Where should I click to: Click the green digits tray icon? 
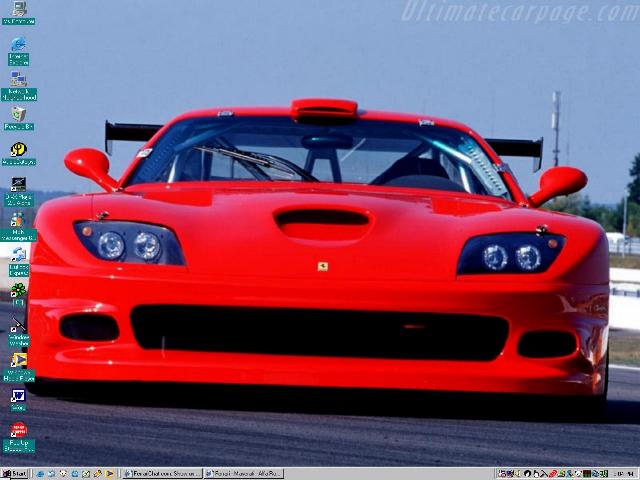point(604,474)
